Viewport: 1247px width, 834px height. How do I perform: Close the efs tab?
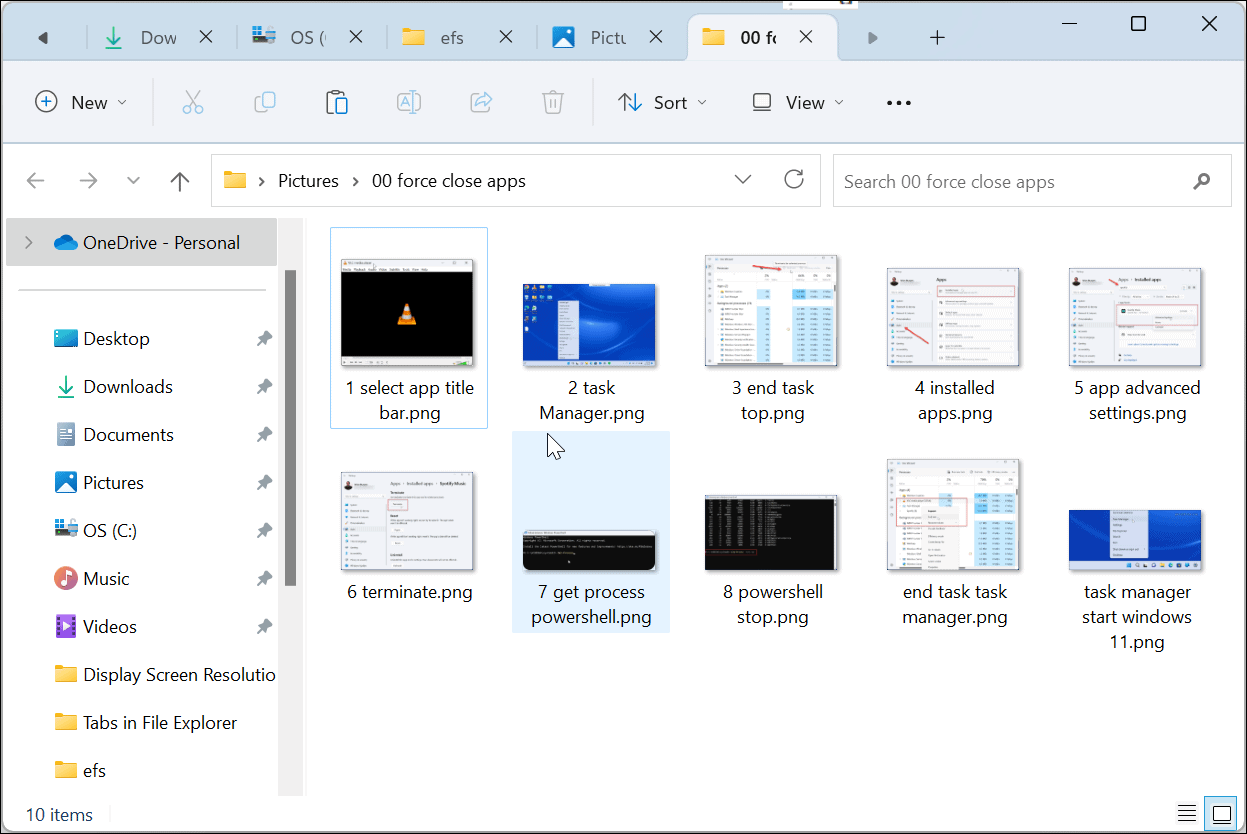(506, 37)
